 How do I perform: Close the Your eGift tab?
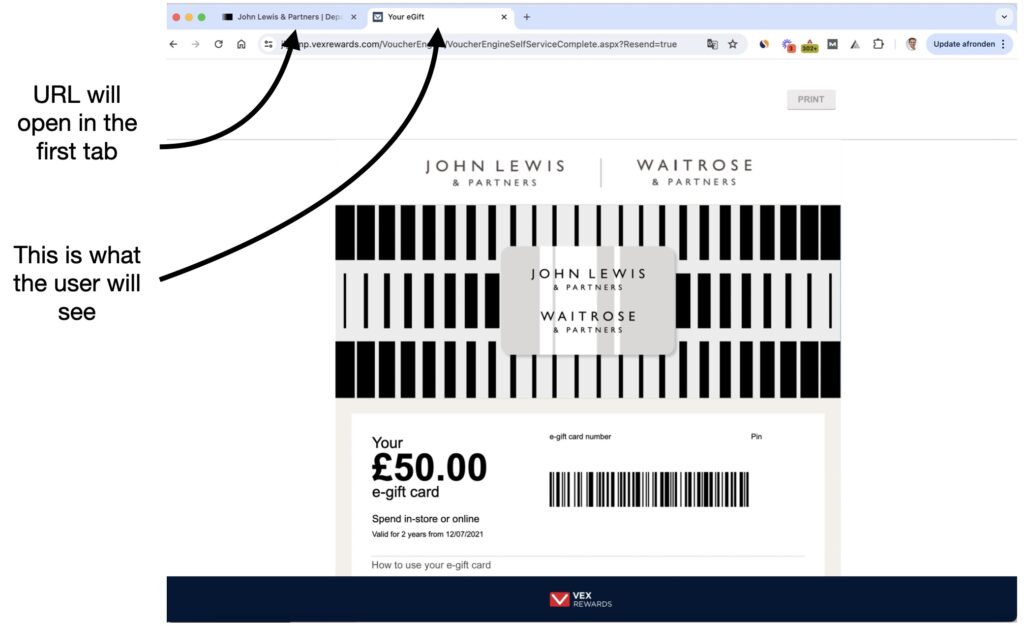pos(504,17)
